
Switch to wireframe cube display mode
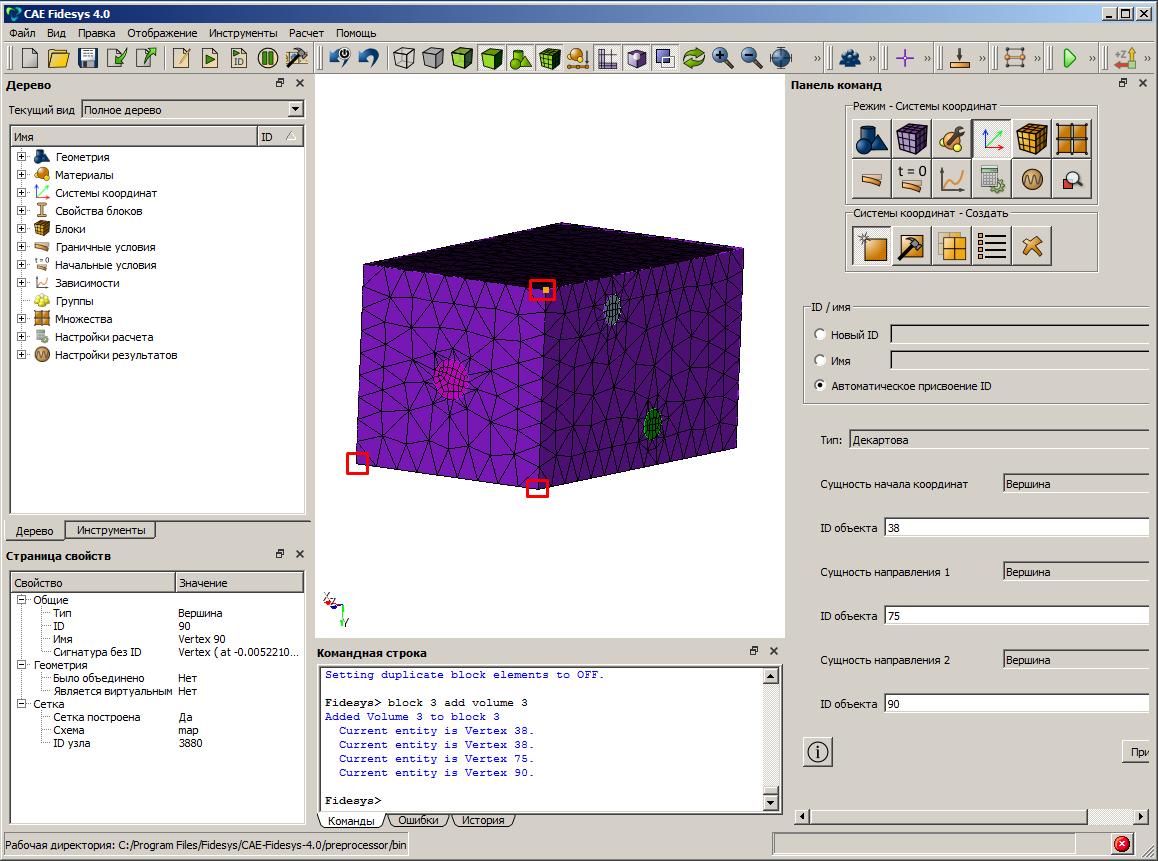click(x=404, y=58)
